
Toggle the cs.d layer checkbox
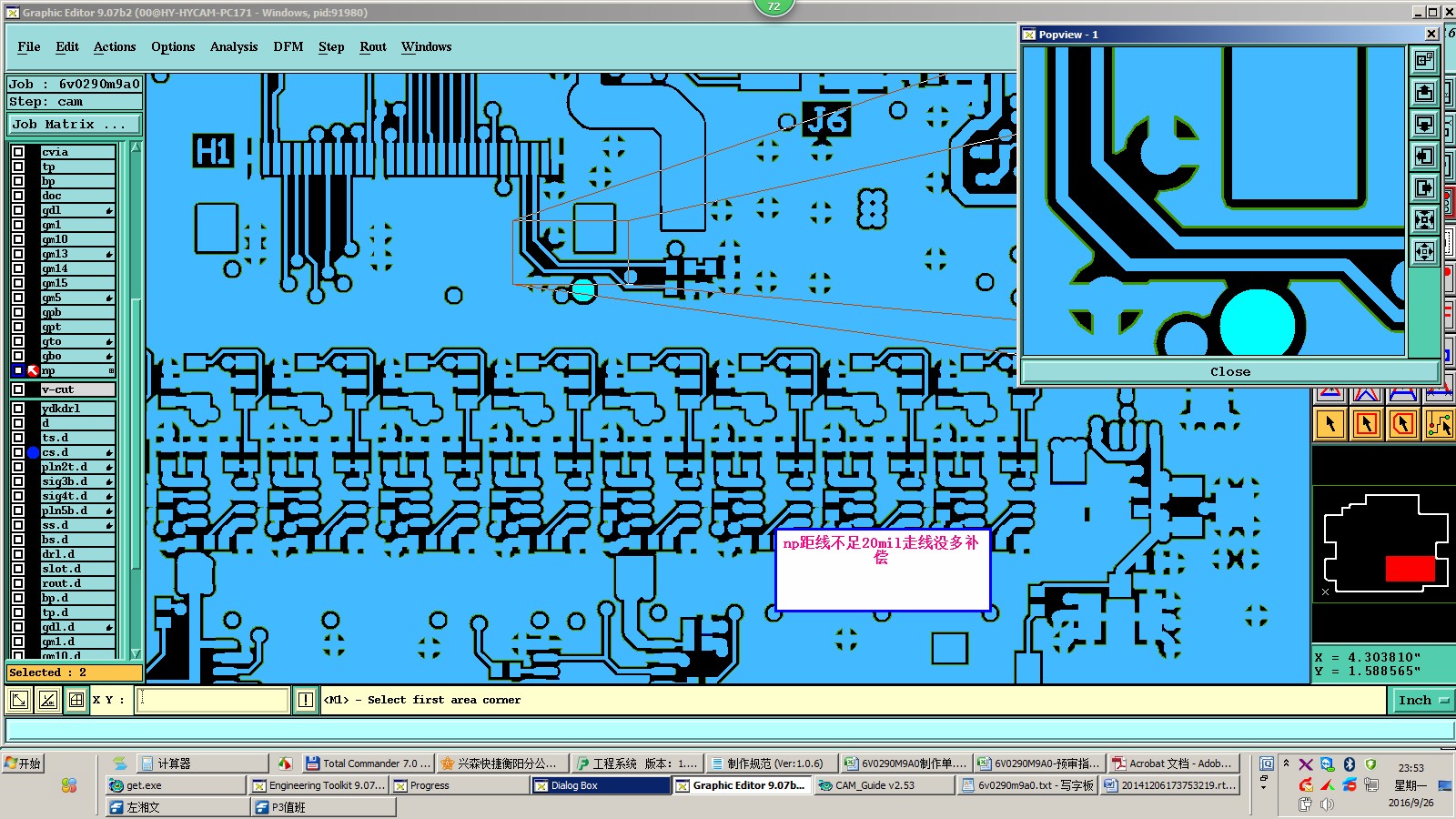pyautogui.click(x=18, y=452)
